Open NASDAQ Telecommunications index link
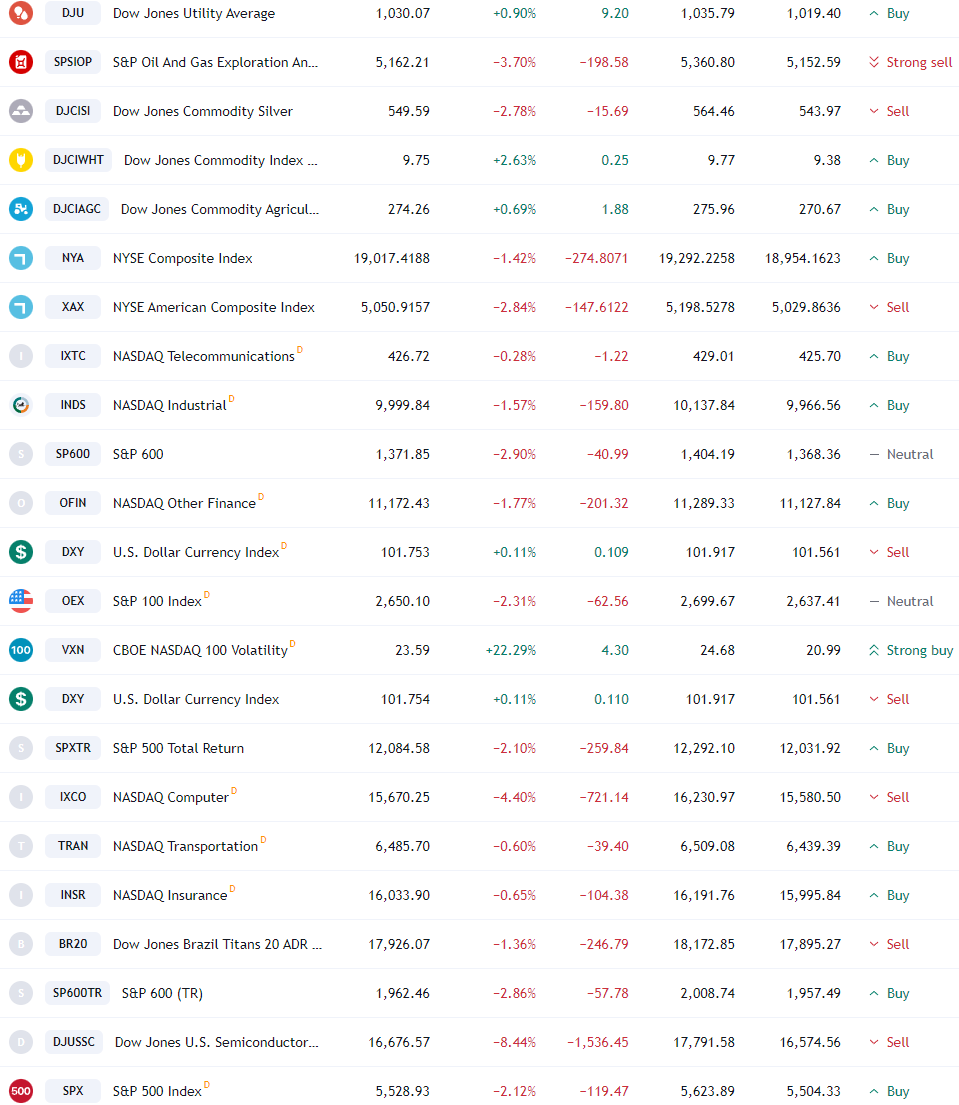The image size is (959, 1105). pyautogui.click(x=204, y=356)
